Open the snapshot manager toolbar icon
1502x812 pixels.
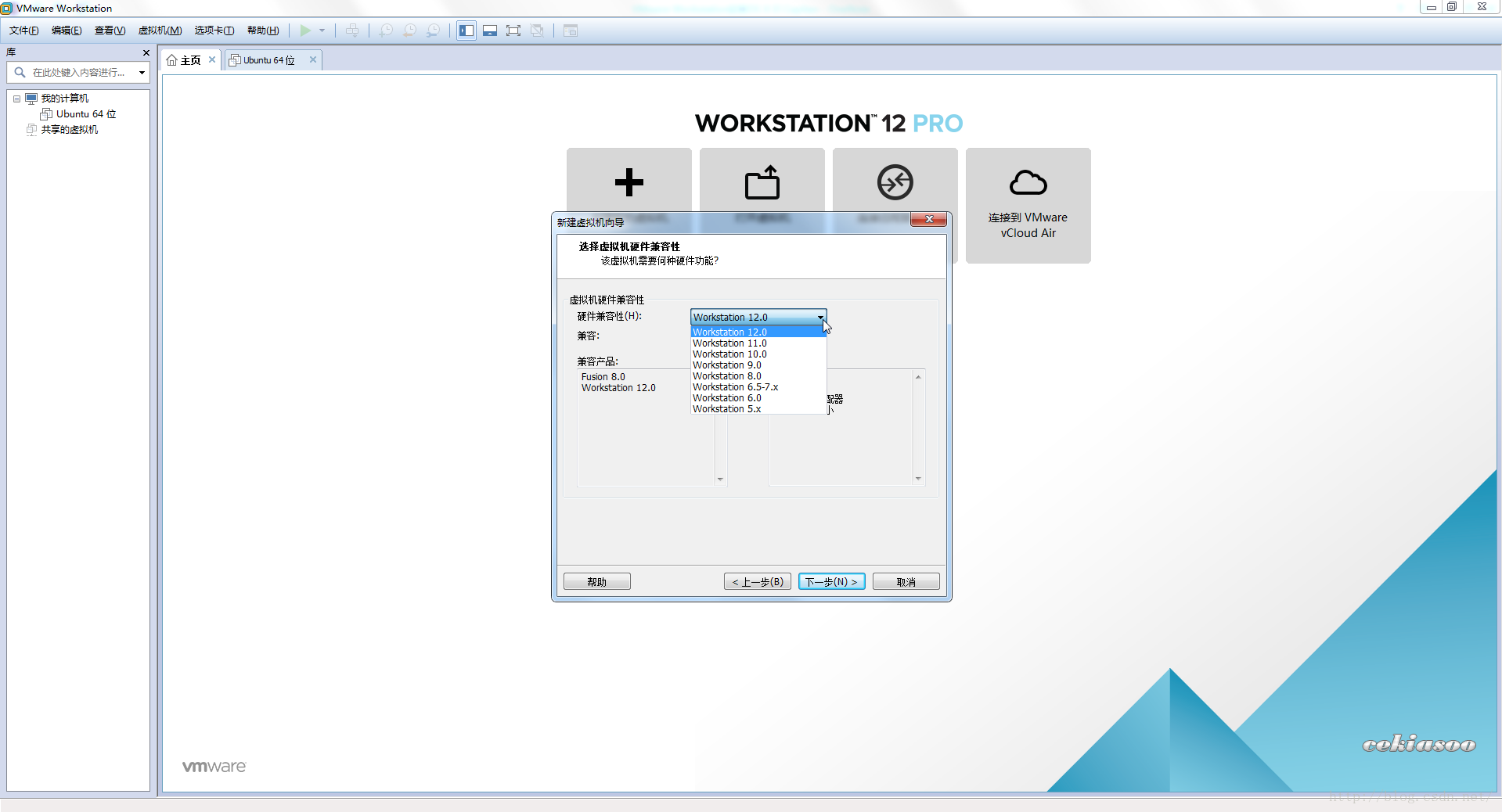pos(433,31)
